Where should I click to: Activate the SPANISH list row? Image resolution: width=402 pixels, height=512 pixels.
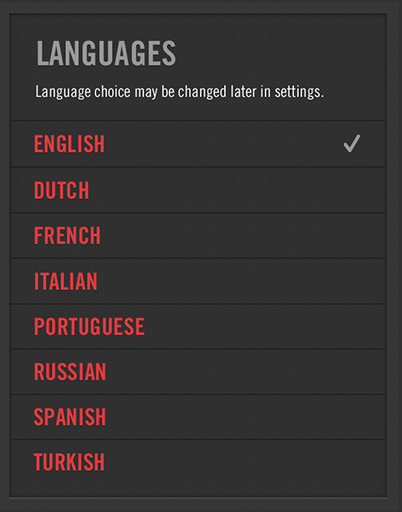(198, 417)
